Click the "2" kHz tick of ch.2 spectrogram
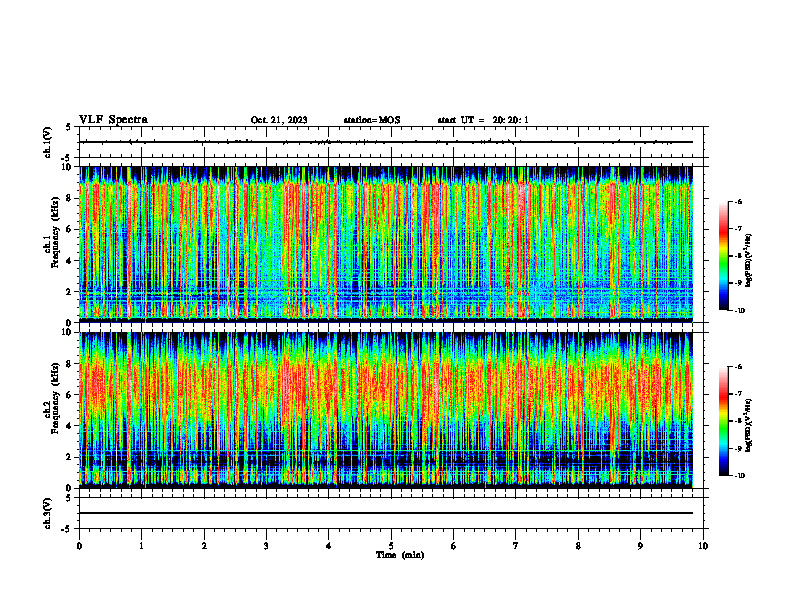 click(x=70, y=457)
